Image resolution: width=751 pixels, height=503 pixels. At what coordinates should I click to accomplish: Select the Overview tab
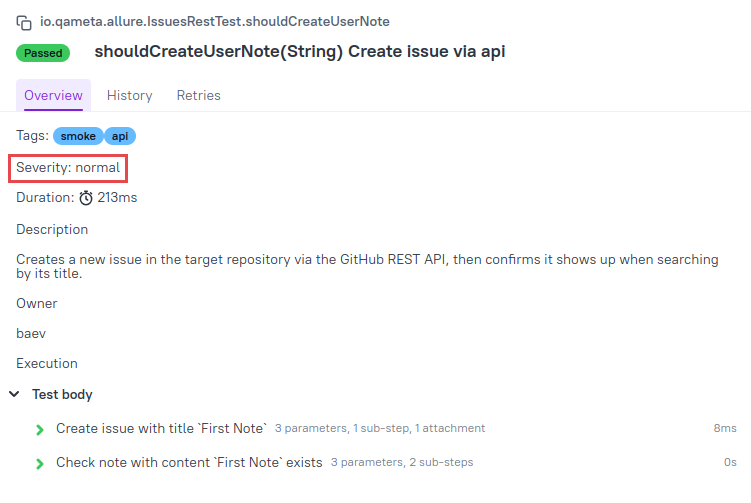coord(53,95)
